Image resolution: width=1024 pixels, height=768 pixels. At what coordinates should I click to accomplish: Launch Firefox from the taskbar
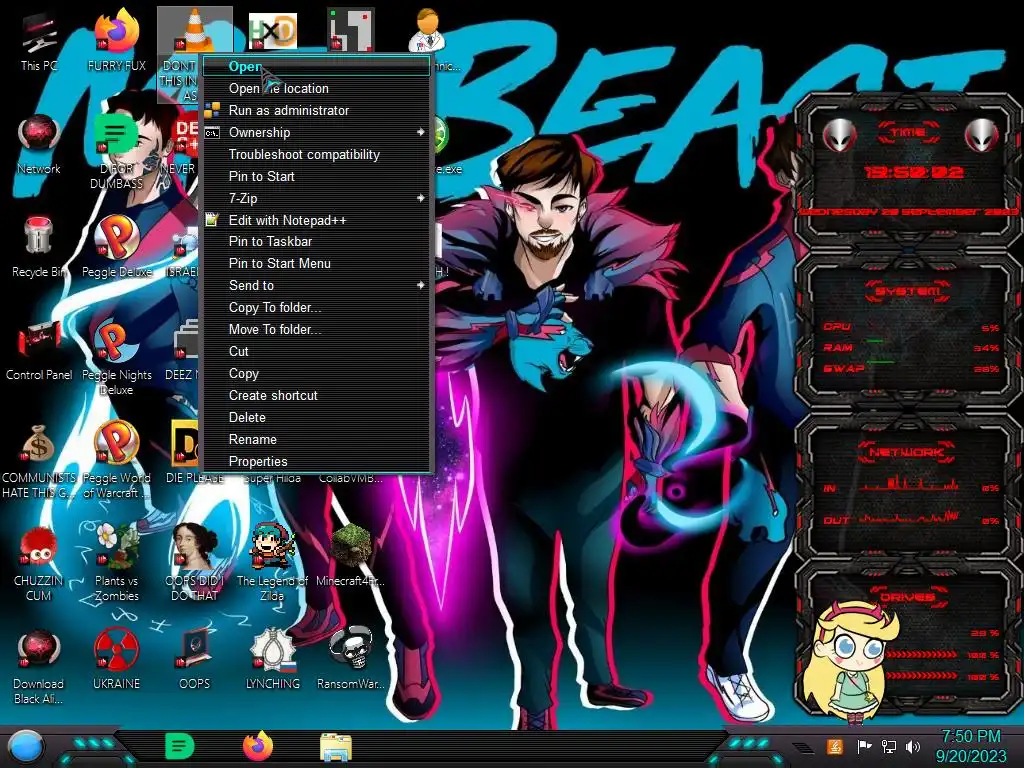point(258,746)
